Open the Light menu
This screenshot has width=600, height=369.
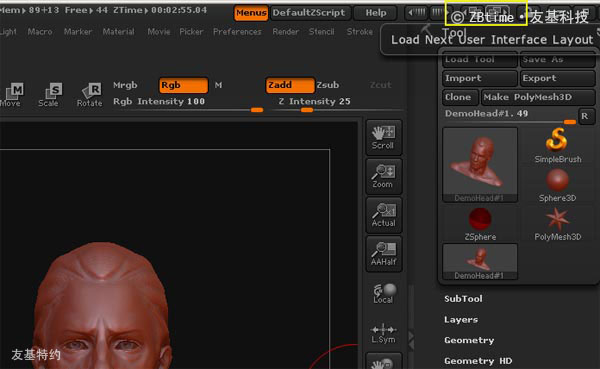(8, 32)
